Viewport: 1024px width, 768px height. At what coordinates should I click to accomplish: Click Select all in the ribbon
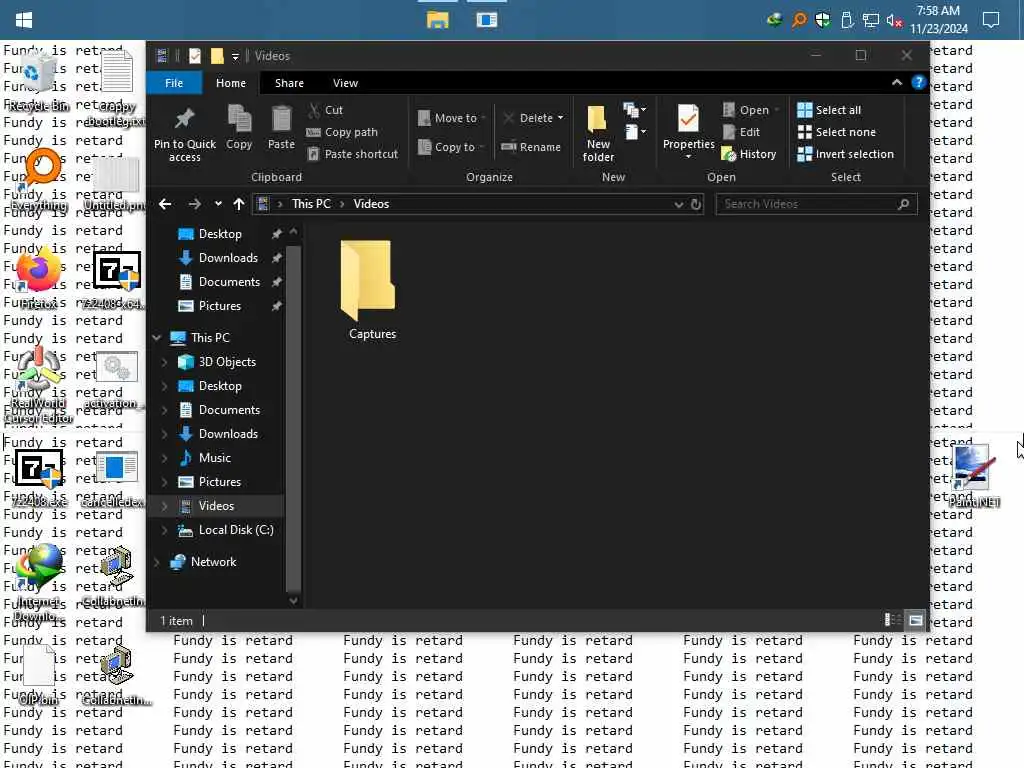coord(829,110)
